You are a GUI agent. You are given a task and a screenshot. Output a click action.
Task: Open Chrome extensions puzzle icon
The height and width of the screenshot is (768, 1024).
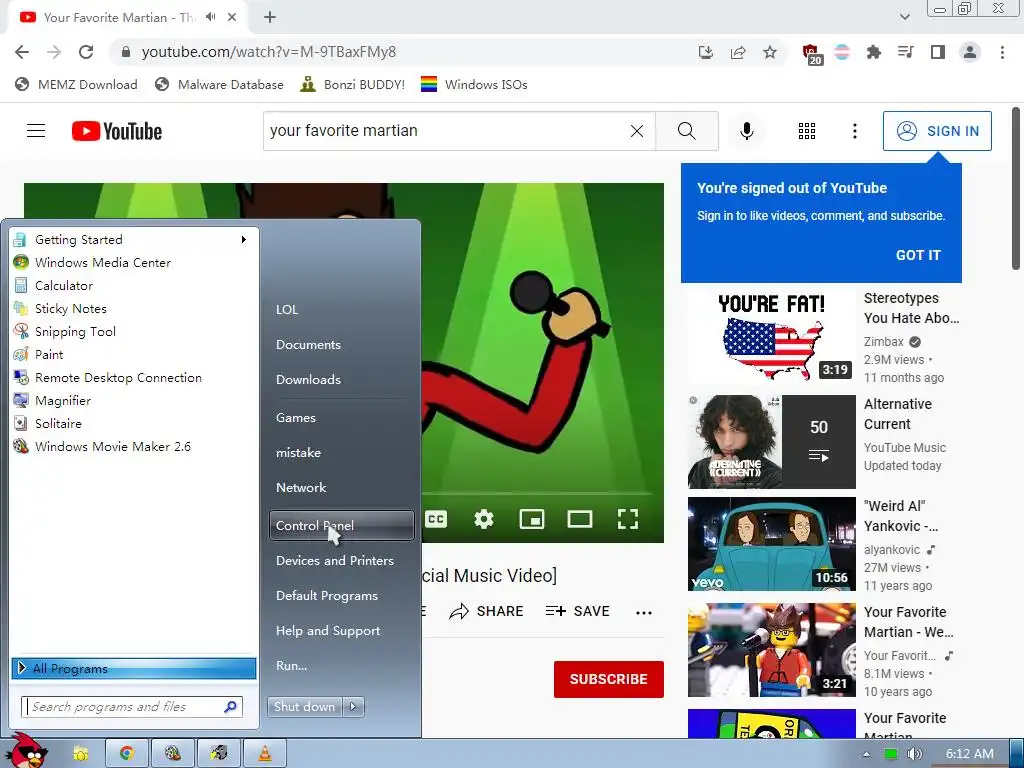click(x=873, y=52)
